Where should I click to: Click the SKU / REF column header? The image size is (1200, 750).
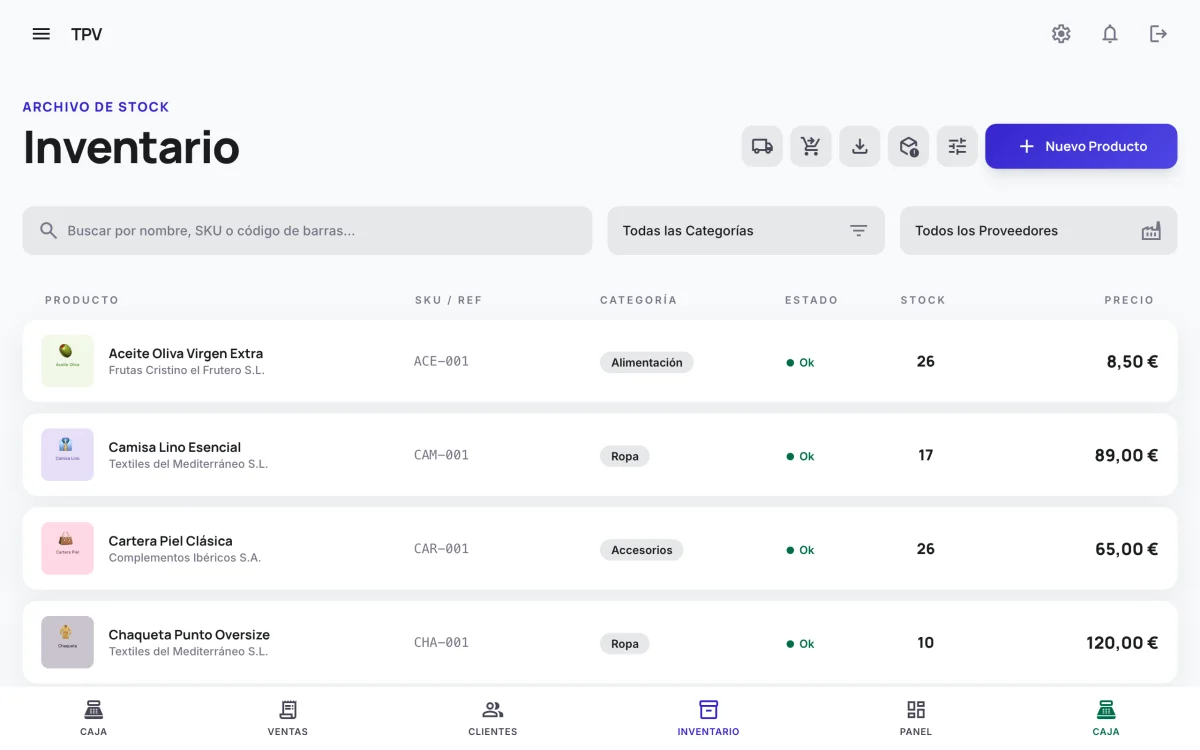click(x=448, y=300)
